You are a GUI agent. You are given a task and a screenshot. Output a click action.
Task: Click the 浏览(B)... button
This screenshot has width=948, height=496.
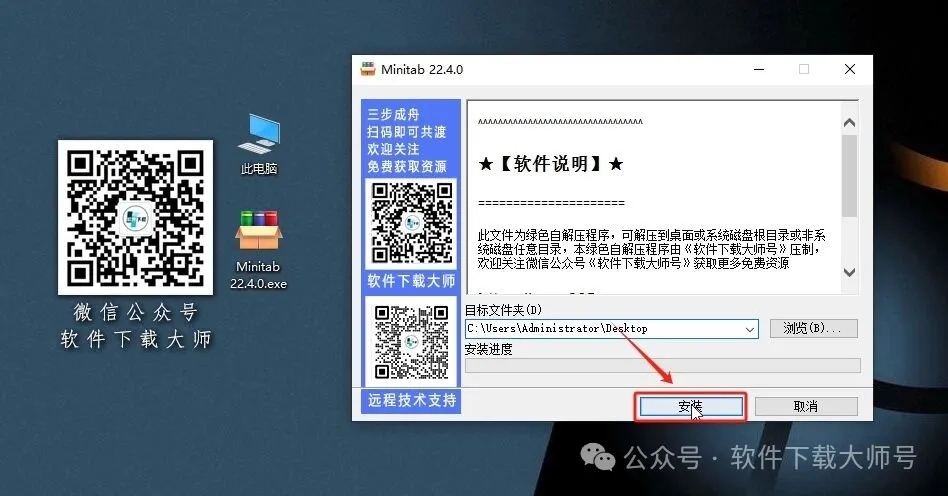click(x=813, y=328)
